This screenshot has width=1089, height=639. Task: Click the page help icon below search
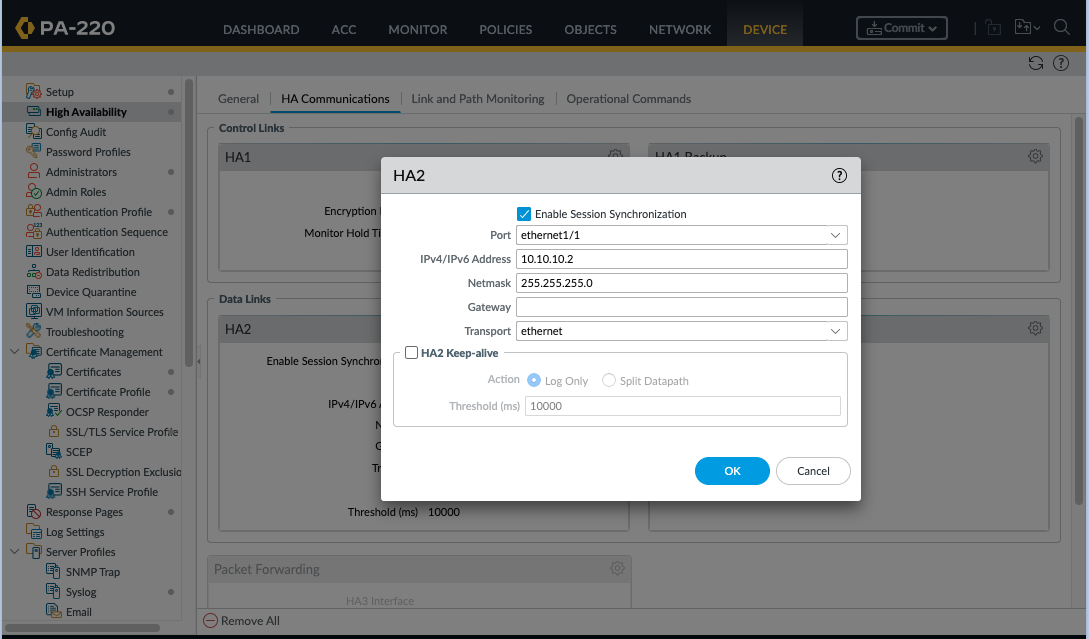[1061, 63]
